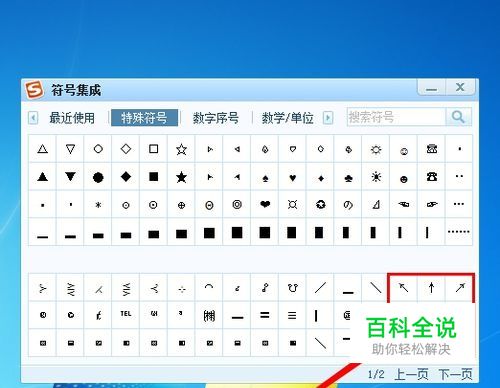Go to previous page via 上一页
Viewport: 500px width, 388px height.
tap(411, 374)
